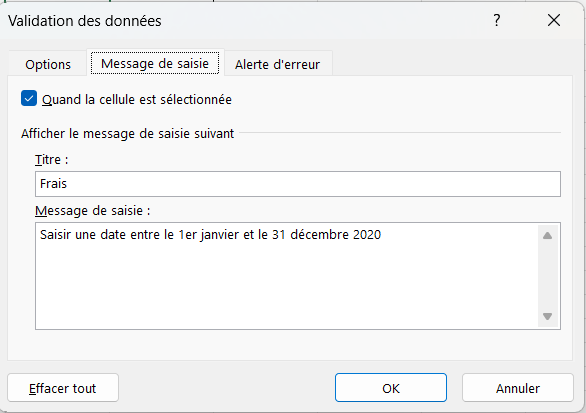This screenshot has height=413, width=586.
Task: Close the Validation des données dialog
Action: coord(554,20)
